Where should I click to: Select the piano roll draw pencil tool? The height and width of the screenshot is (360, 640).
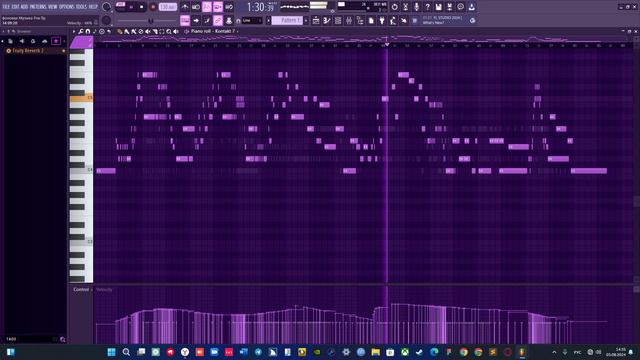pyautogui.click(x=120, y=31)
